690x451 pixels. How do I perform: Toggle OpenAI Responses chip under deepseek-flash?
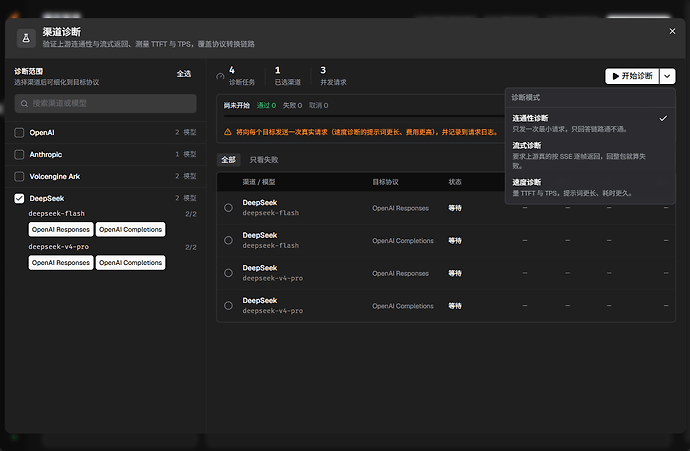(61, 229)
